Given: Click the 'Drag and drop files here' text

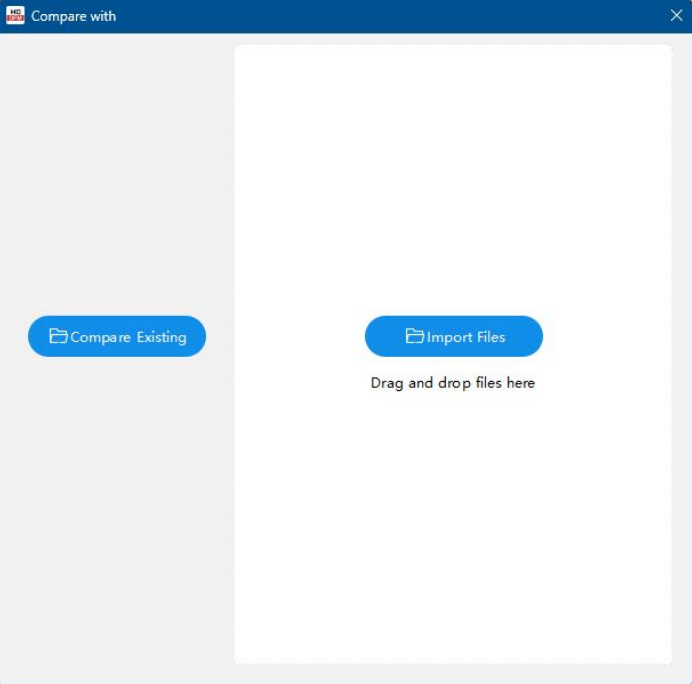Looking at the screenshot, I should pyautogui.click(x=453, y=383).
